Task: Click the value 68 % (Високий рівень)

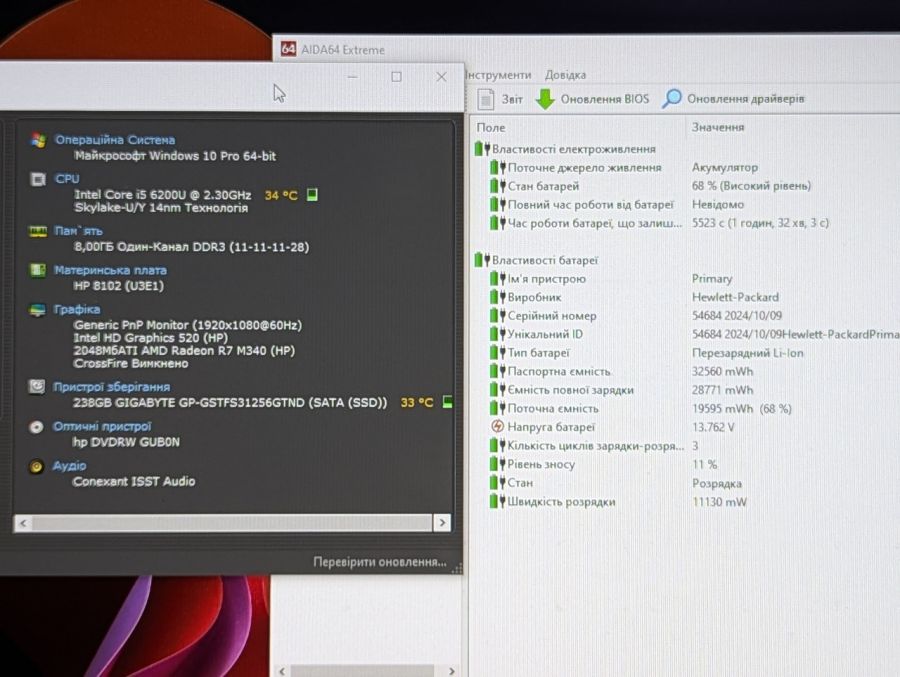Action: point(751,185)
